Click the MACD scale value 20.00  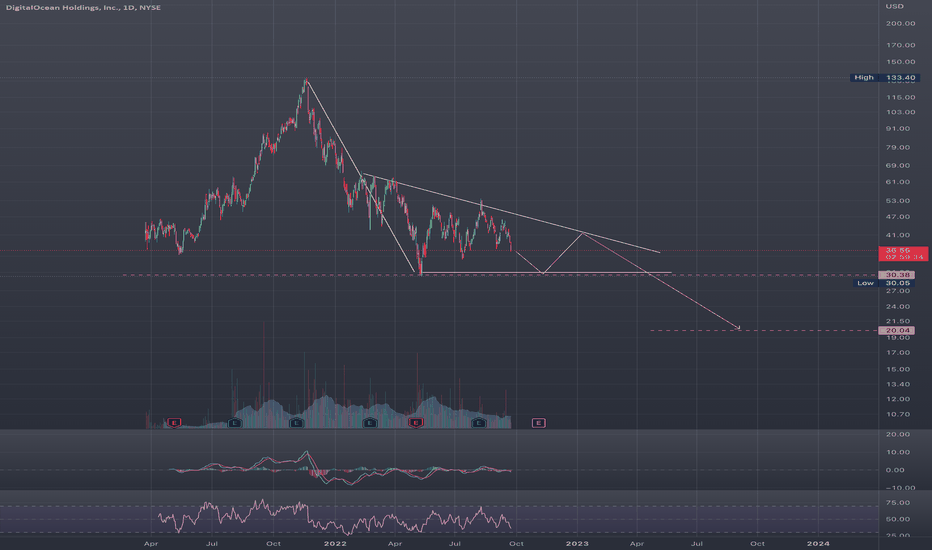[x=898, y=434]
